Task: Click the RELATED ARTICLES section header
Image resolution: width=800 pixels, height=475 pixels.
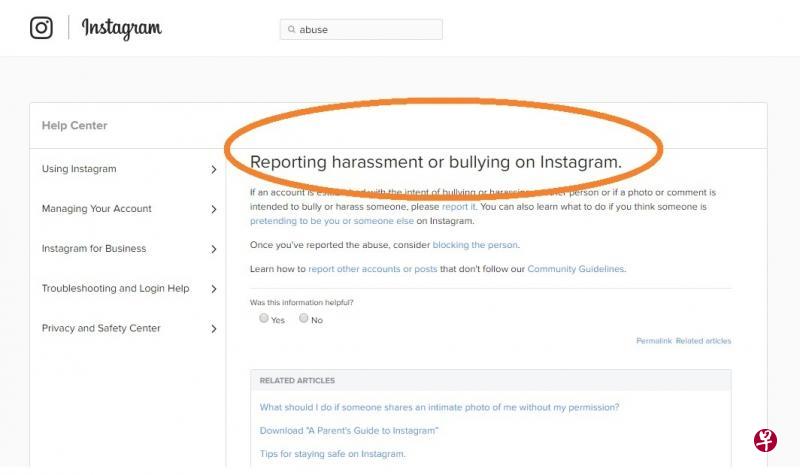Action: click(x=297, y=381)
